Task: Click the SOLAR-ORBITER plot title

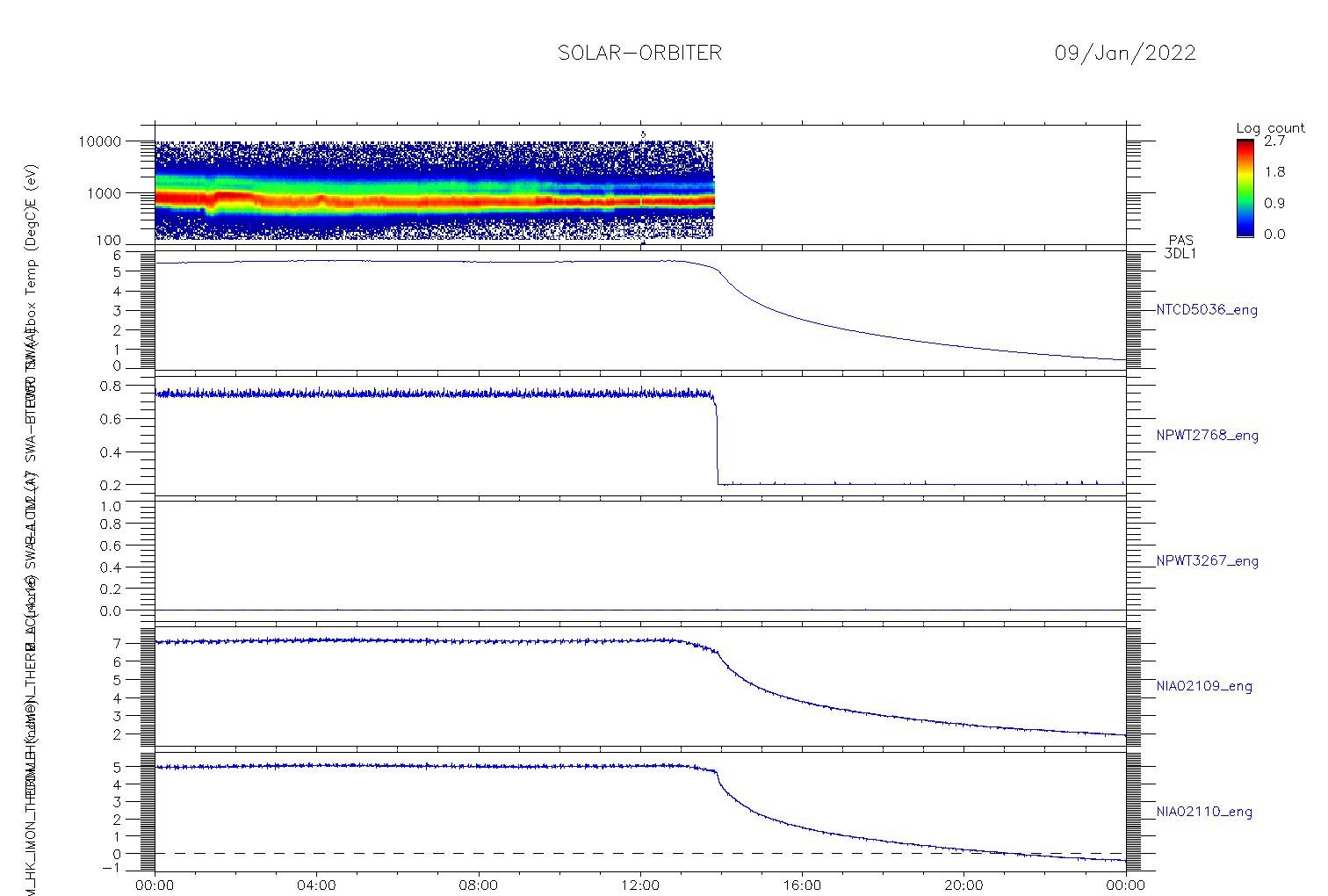Action: coord(639,53)
